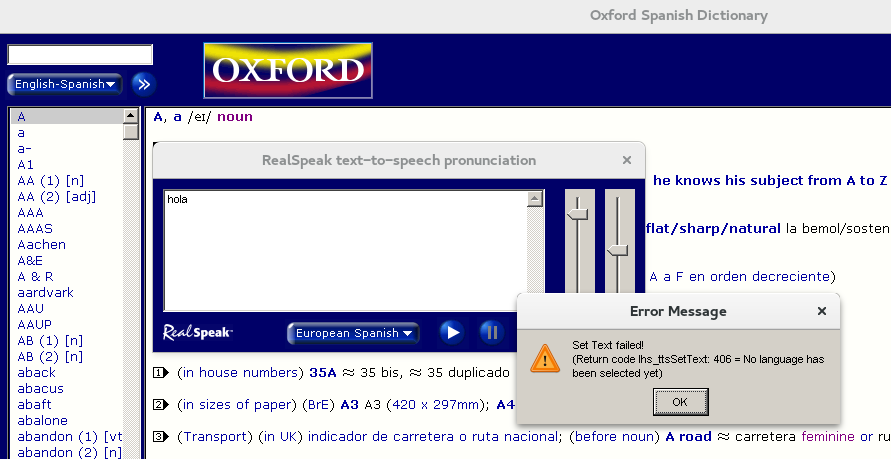Play the RealSpeak pronunciation

(452, 332)
